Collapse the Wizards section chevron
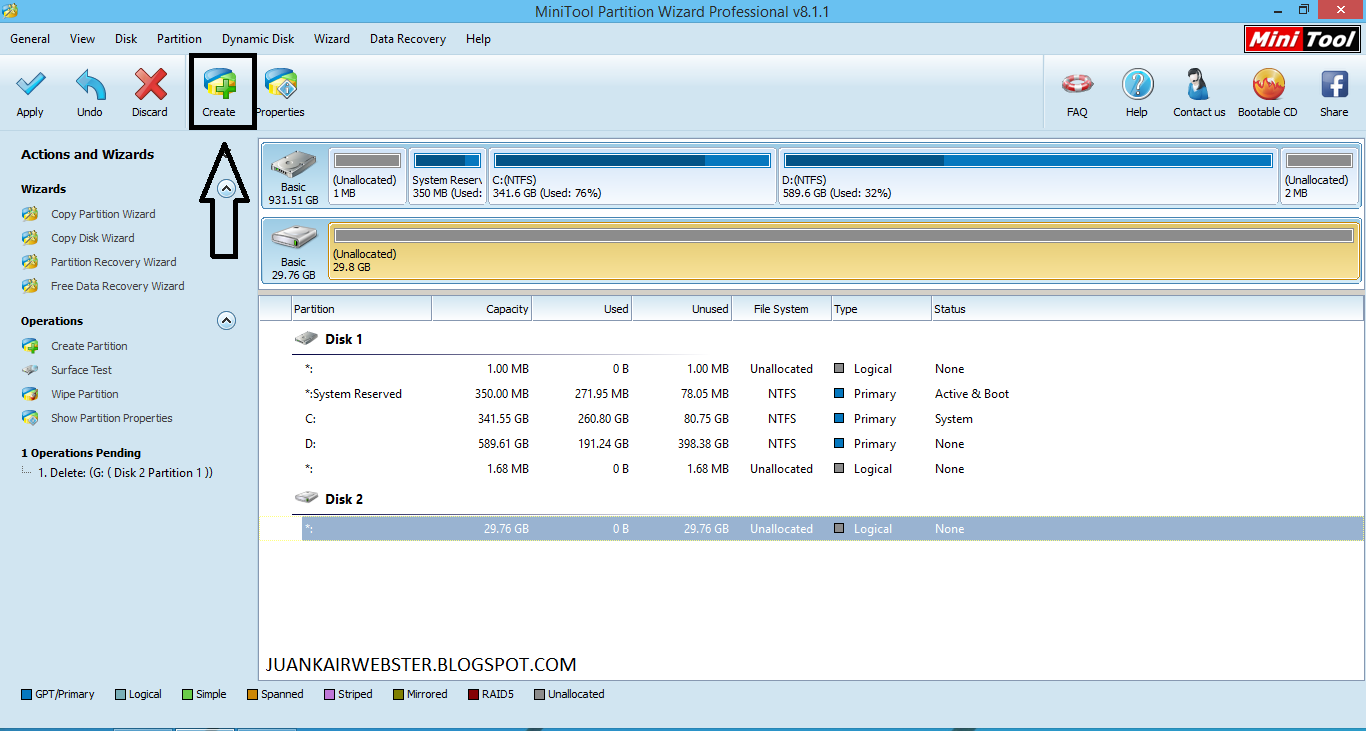The image size is (1366, 731). coord(227,188)
